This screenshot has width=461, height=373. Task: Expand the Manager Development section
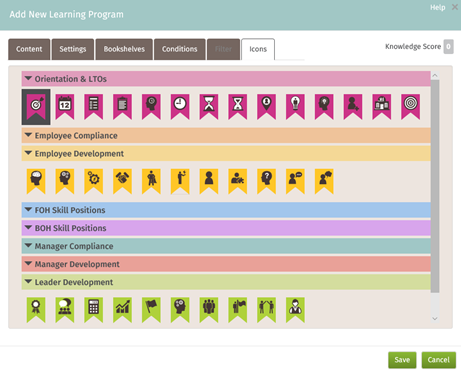point(226,264)
